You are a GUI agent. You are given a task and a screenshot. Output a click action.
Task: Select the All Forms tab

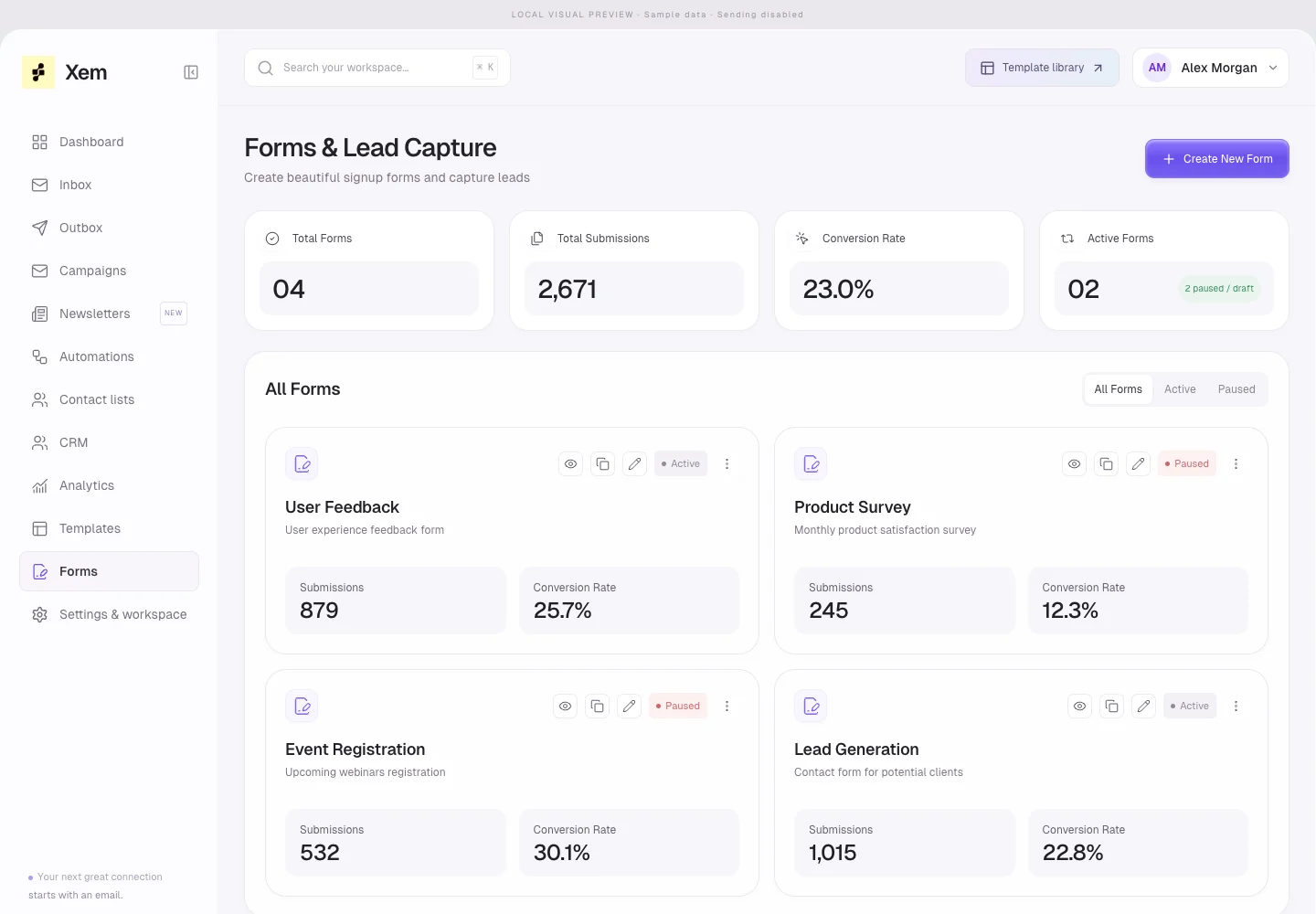click(x=1119, y=389)
